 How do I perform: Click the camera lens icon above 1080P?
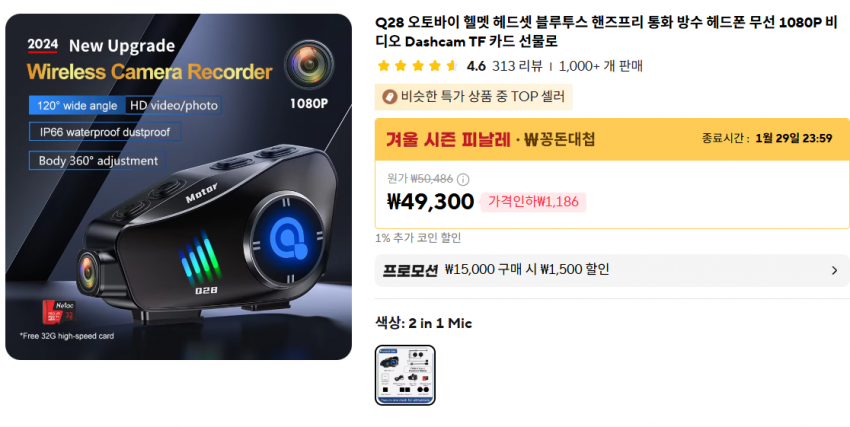(x=309, y=65)
